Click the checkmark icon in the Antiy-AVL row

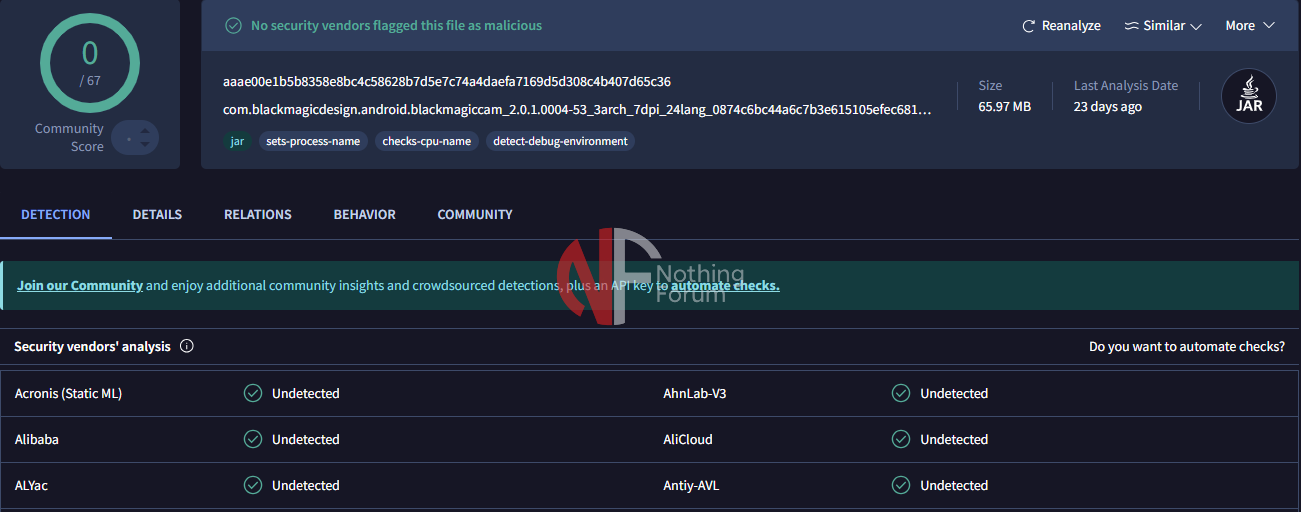901,485
